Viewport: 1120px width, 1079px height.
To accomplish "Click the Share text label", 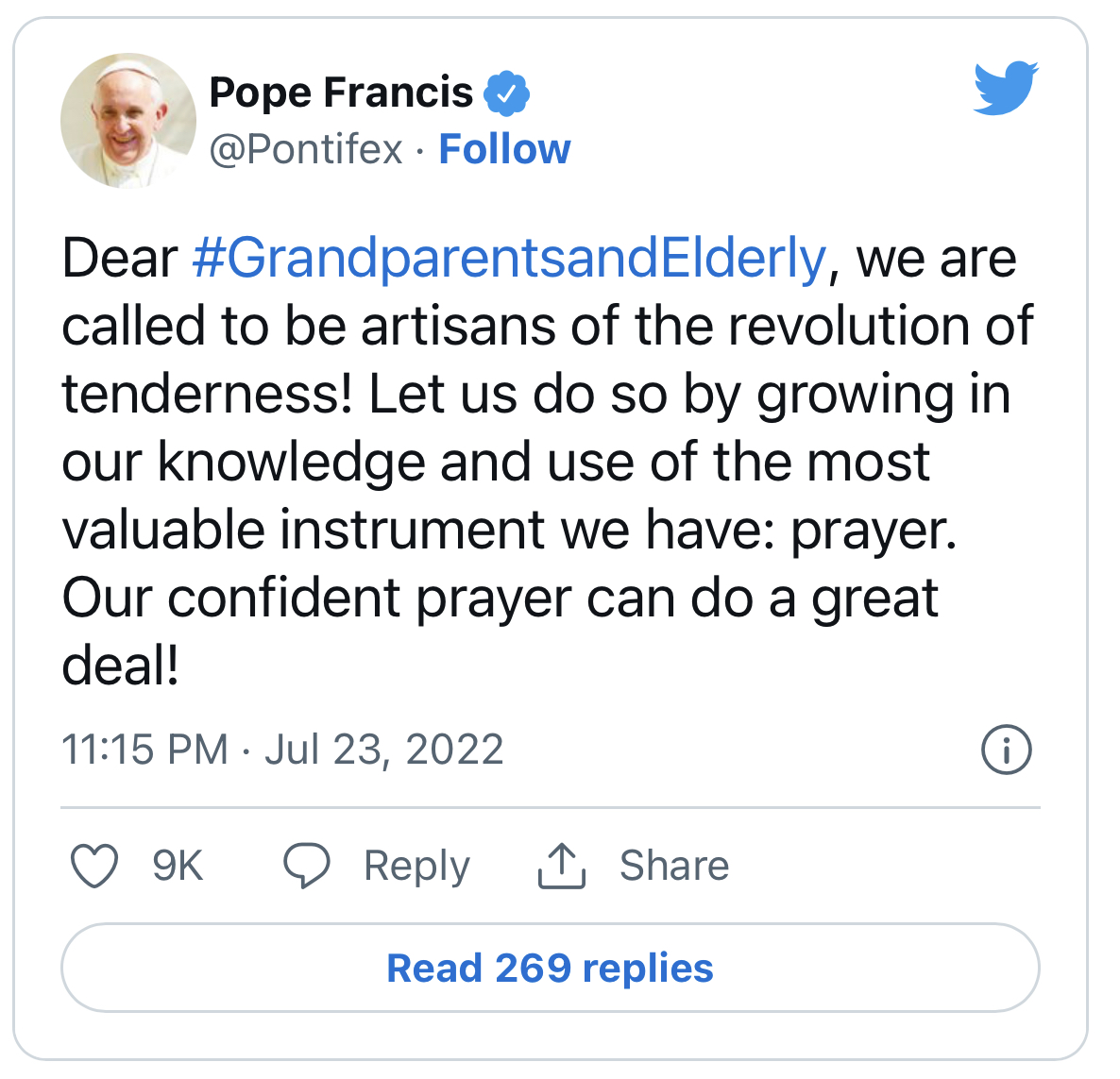I will [674, 866].
